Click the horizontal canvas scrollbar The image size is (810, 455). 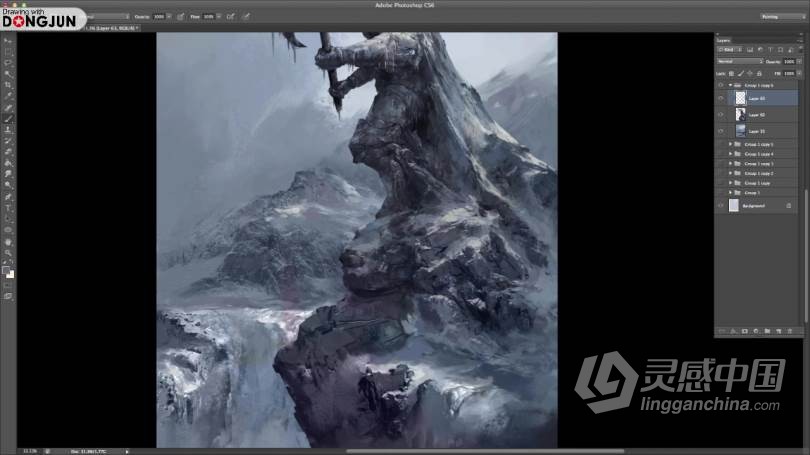pos(485,451)
